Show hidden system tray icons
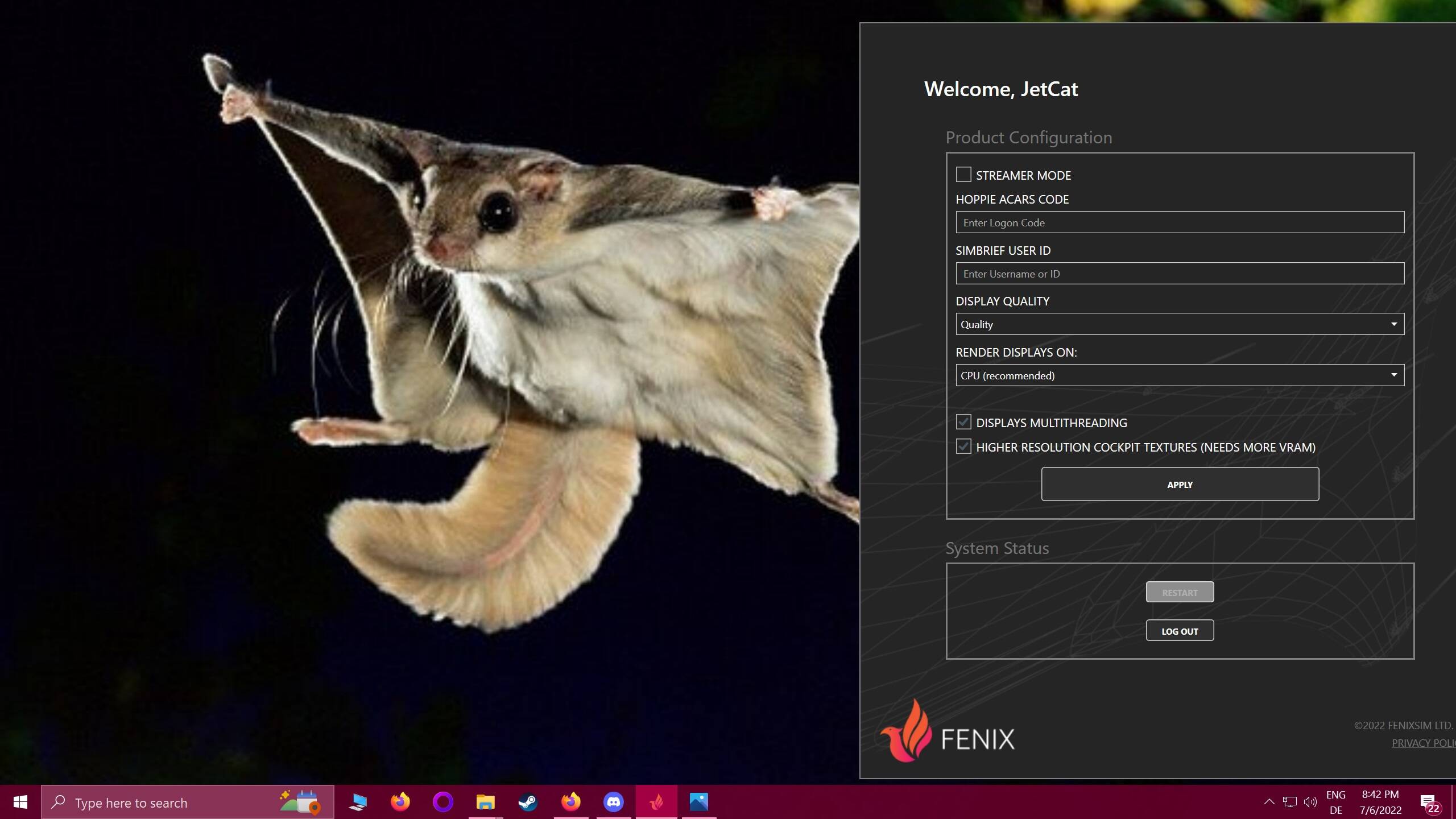1456x819 pixels. click(1269, 802)
